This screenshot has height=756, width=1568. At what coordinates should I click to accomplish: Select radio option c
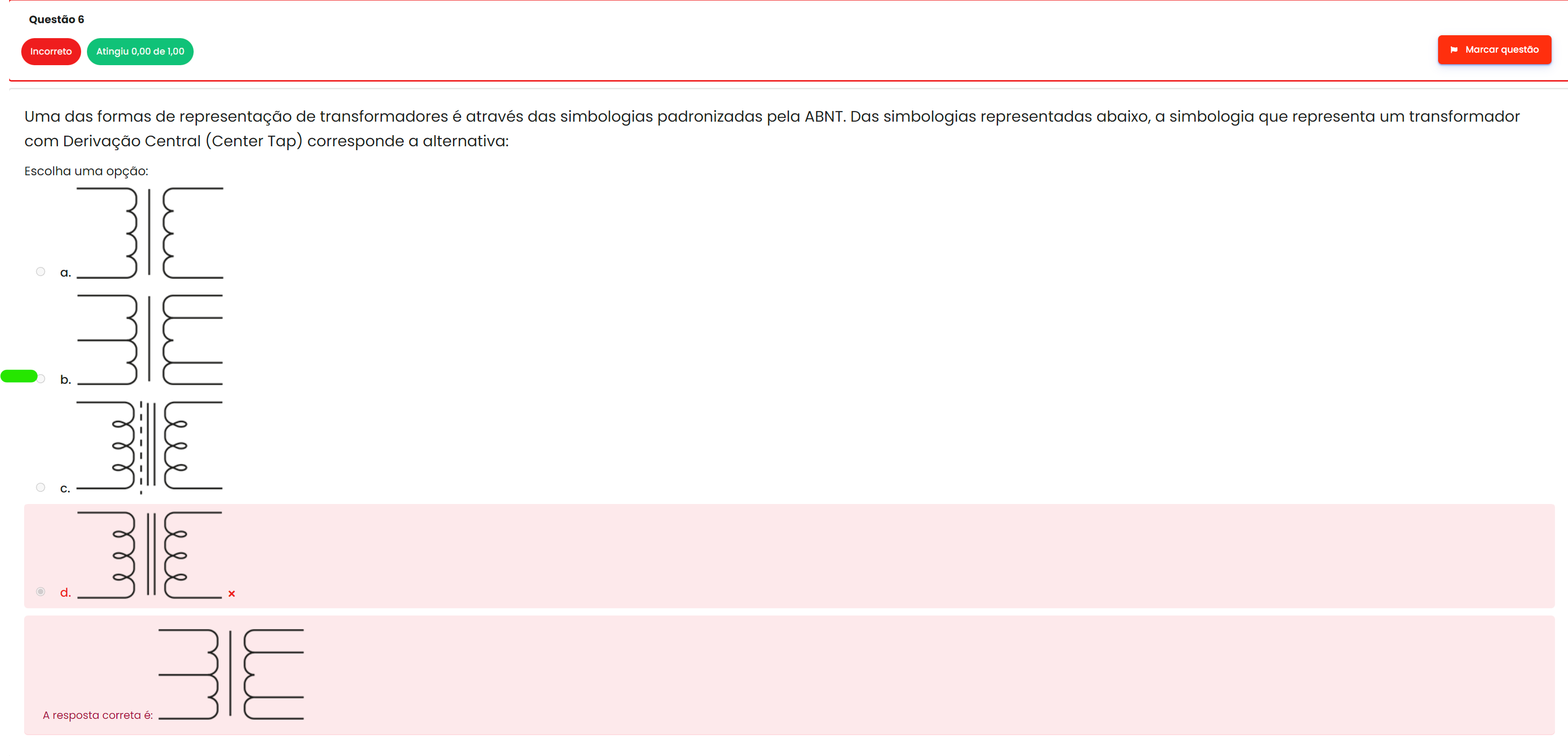pyautogui.click(x=41, y=487)
